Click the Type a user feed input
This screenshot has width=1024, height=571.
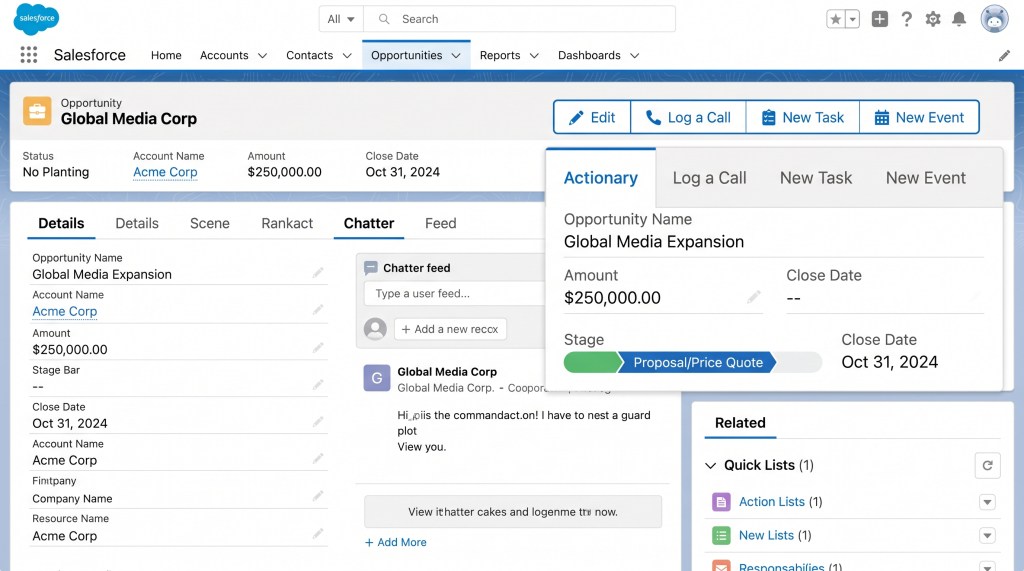pos(455,293)
